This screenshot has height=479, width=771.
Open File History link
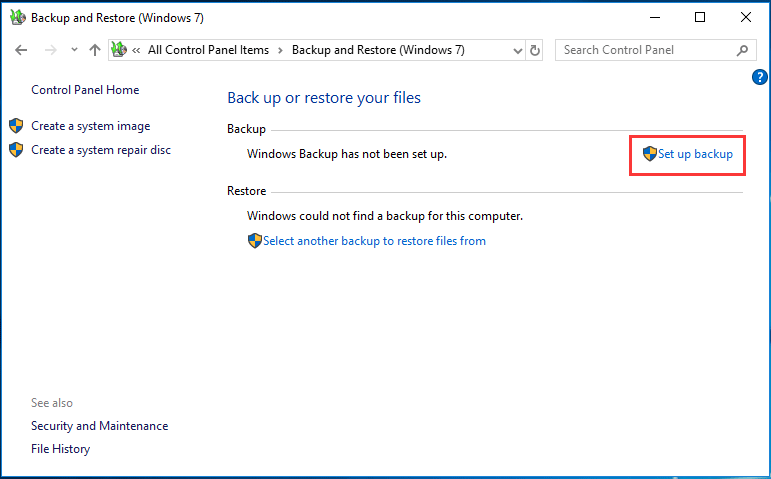point(60,449)
